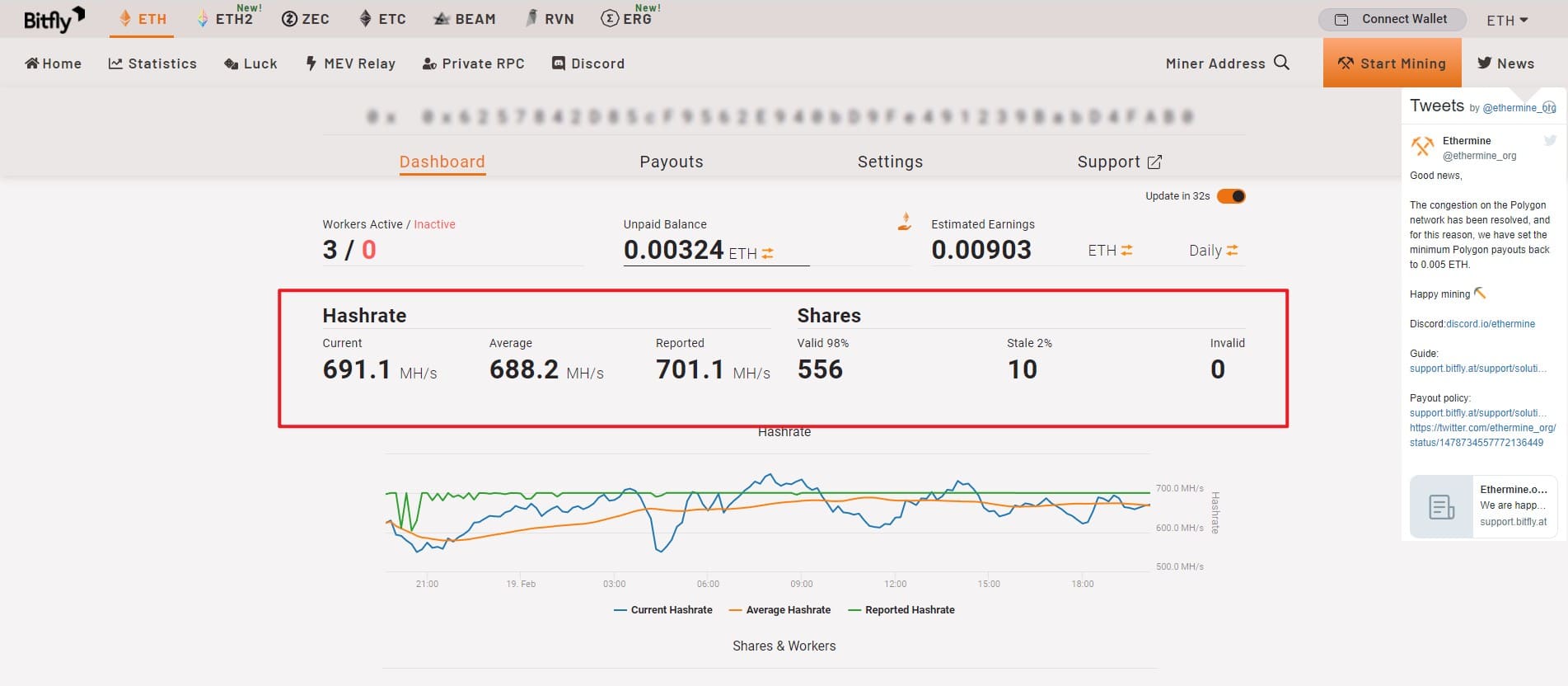1568x686 pixels.
Task: Toggle Unpaid Balance currency swap icon
Action: click(x=767, y=253)
